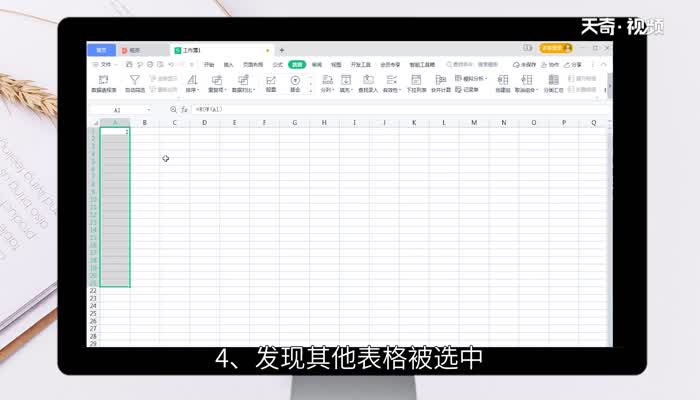Click the Text to Columns (分列) icon

(x=327, y=80)
